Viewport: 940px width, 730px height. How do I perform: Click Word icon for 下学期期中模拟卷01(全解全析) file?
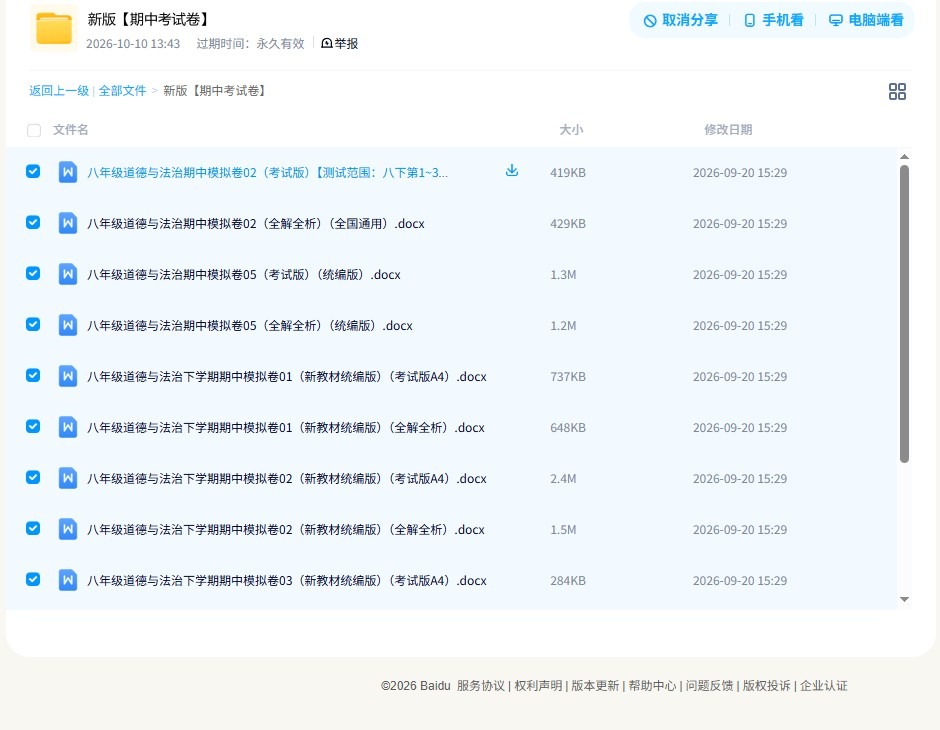(68, 427)
